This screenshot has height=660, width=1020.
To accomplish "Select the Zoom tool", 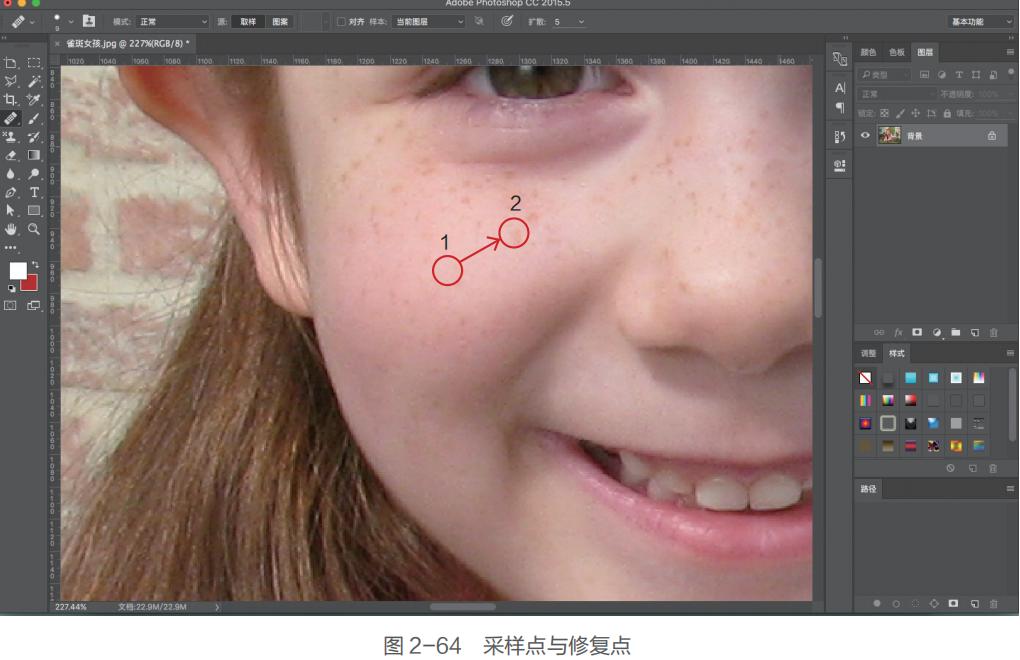I will click(34, 229).
